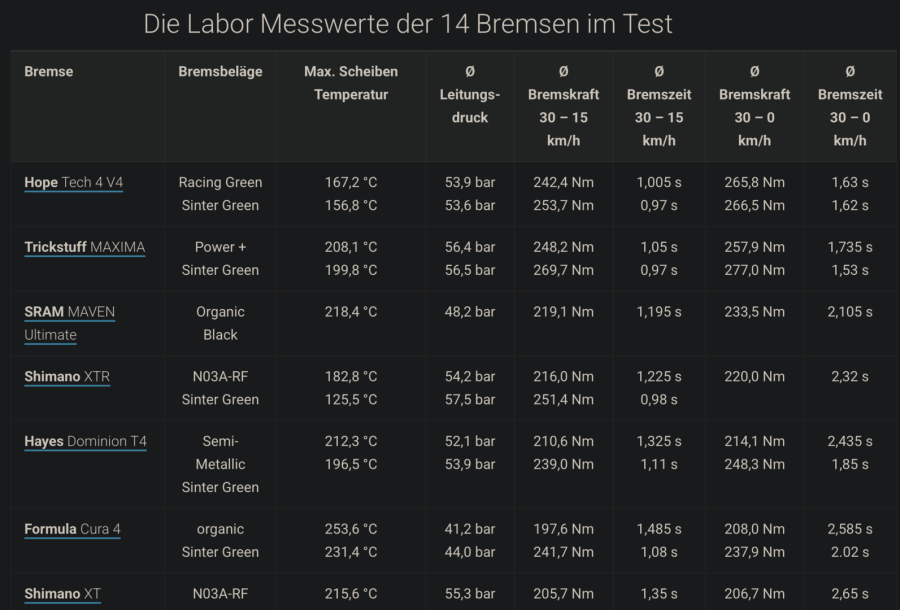Click the 2,105 s braking time value

(850, 312)
